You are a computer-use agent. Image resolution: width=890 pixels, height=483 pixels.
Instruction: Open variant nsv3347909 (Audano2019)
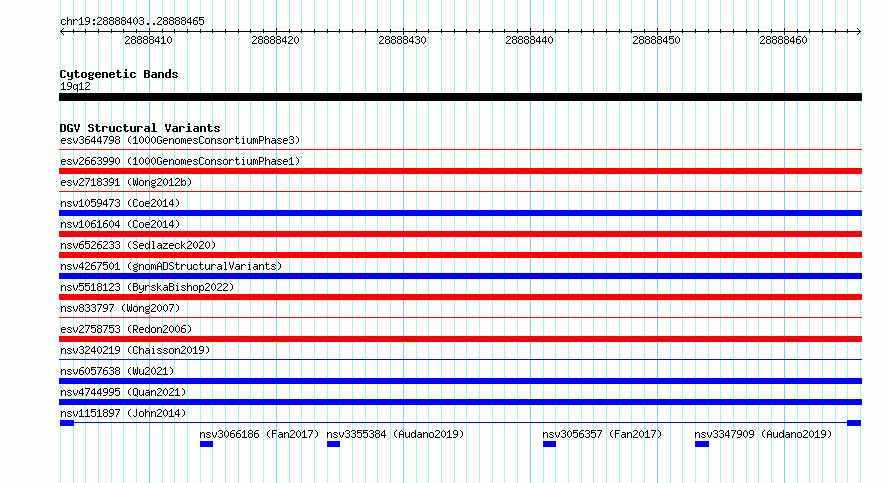(x=763, y=434)
